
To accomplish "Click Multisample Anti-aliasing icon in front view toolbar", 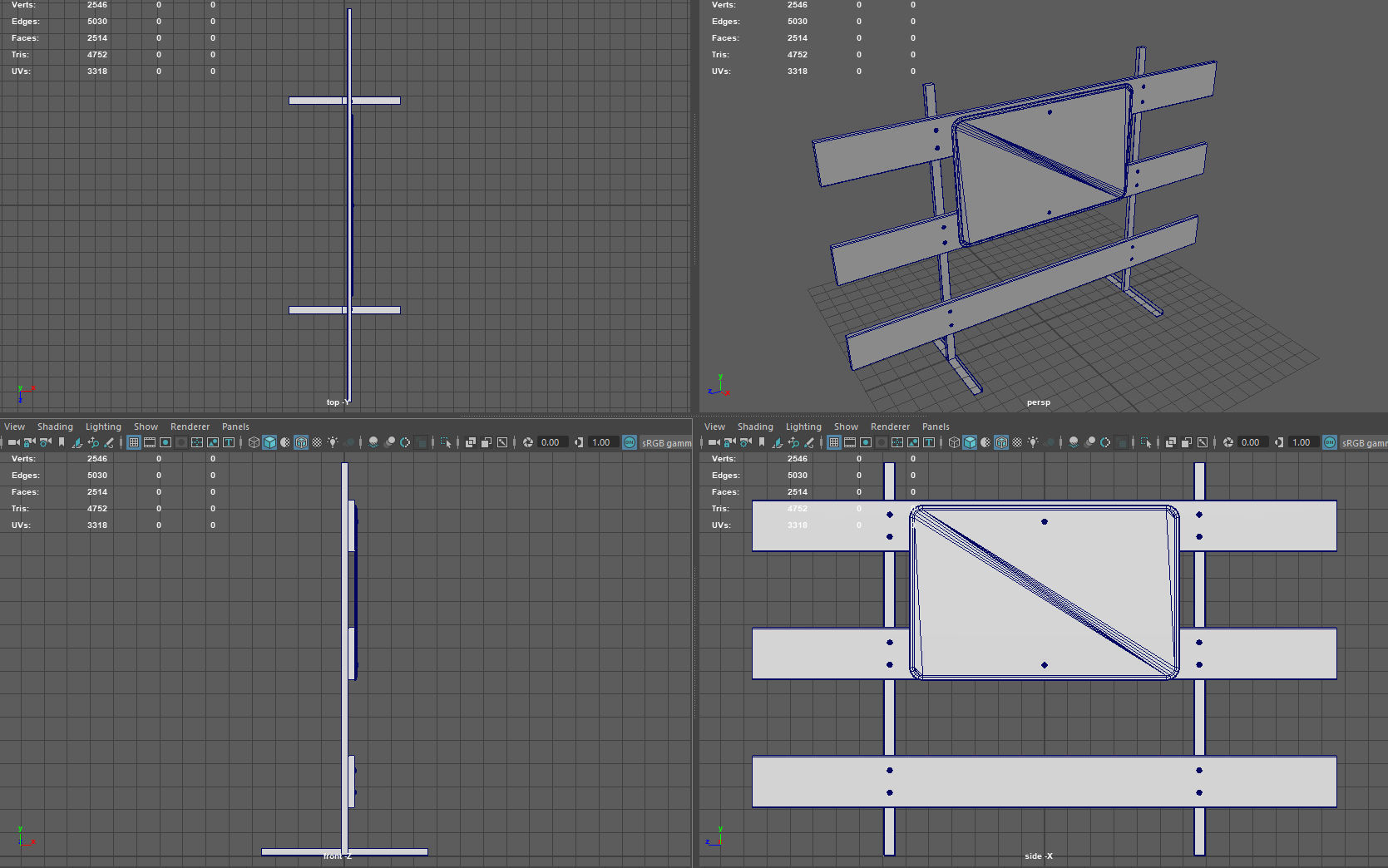I will [x=405, y=442].
